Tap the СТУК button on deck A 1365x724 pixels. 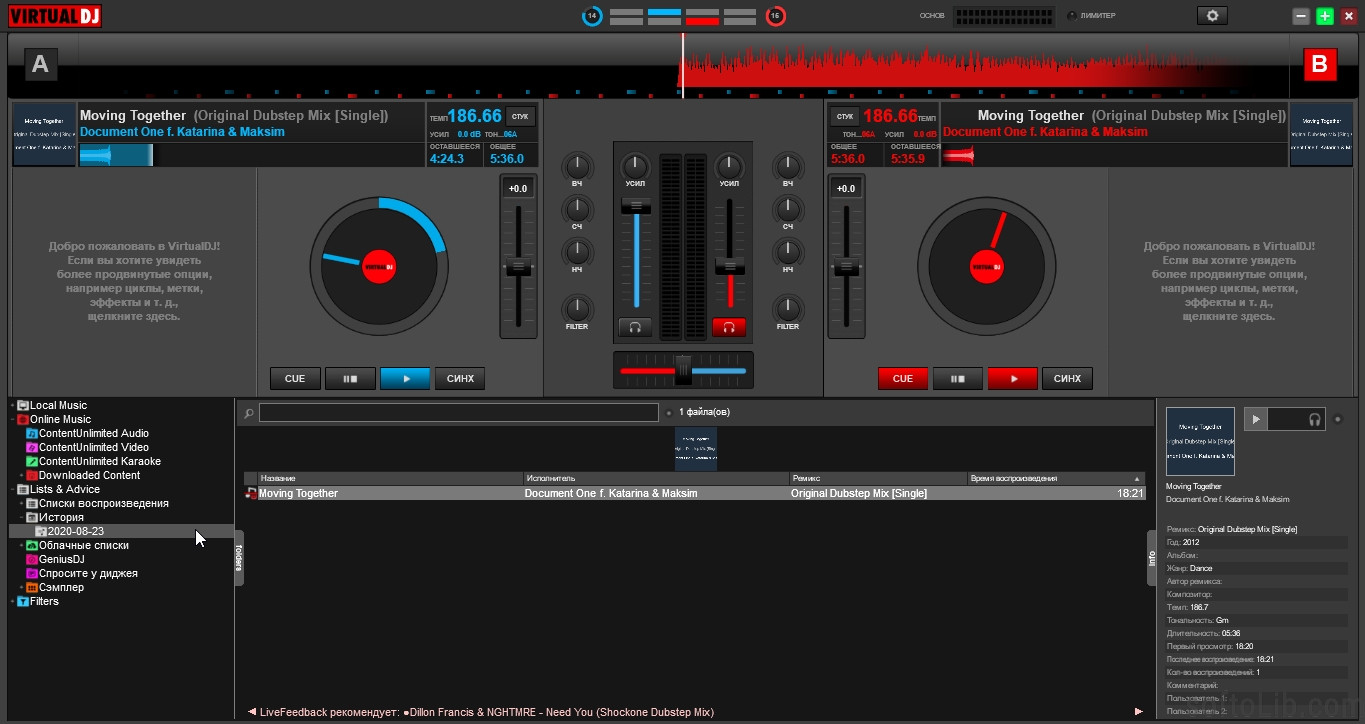tap(520, 116)
